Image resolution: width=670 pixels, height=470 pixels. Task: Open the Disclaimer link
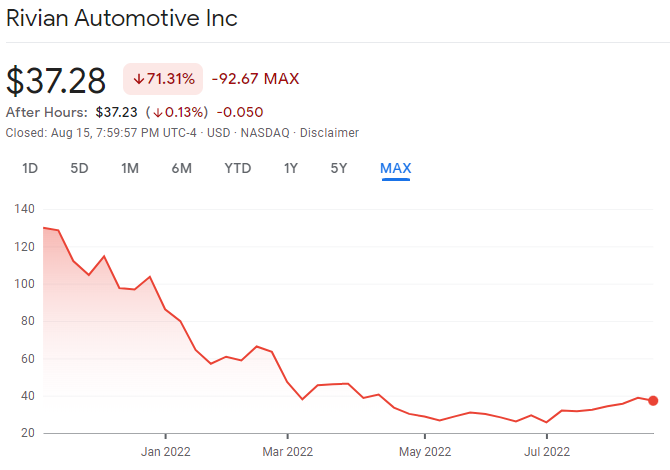[329, 133]
